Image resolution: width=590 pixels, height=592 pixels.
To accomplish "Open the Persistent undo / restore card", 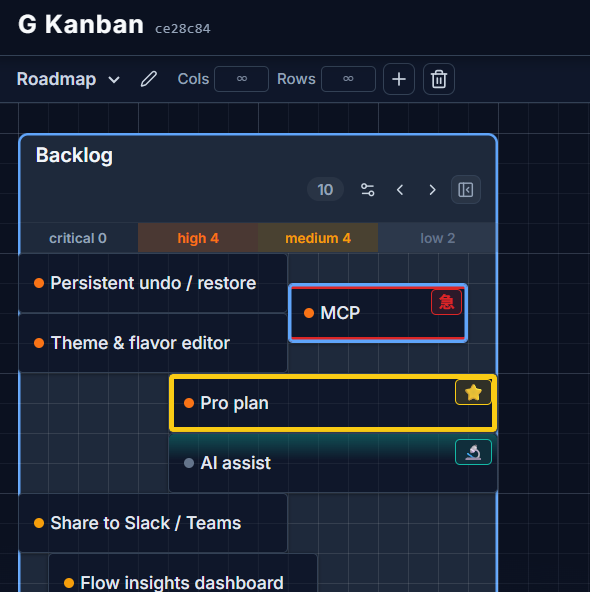I will (x=153, y=283).
